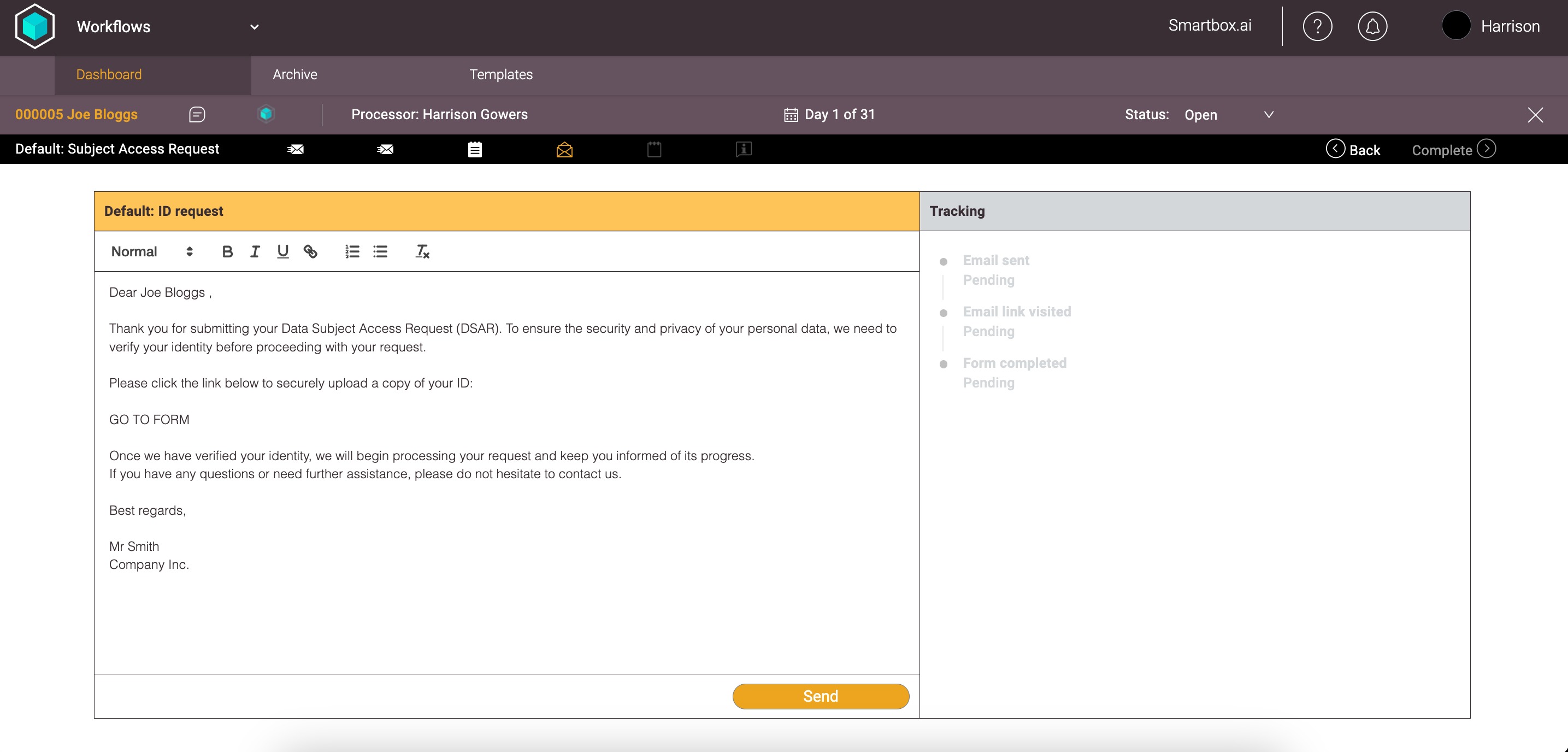
Task: Toggle italic text formatting
Action: coord(255,251)
